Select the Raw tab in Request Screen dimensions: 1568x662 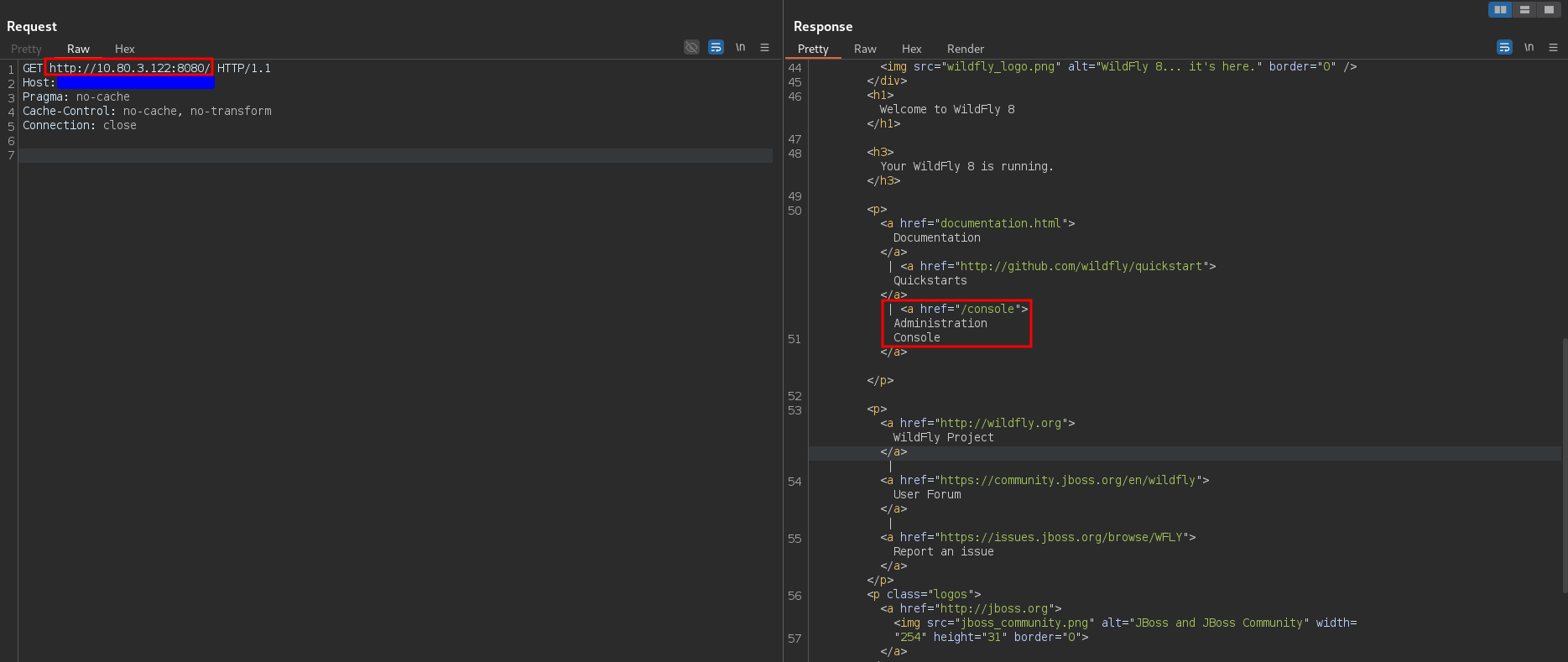pyautogui.click(x=78, y=49)
